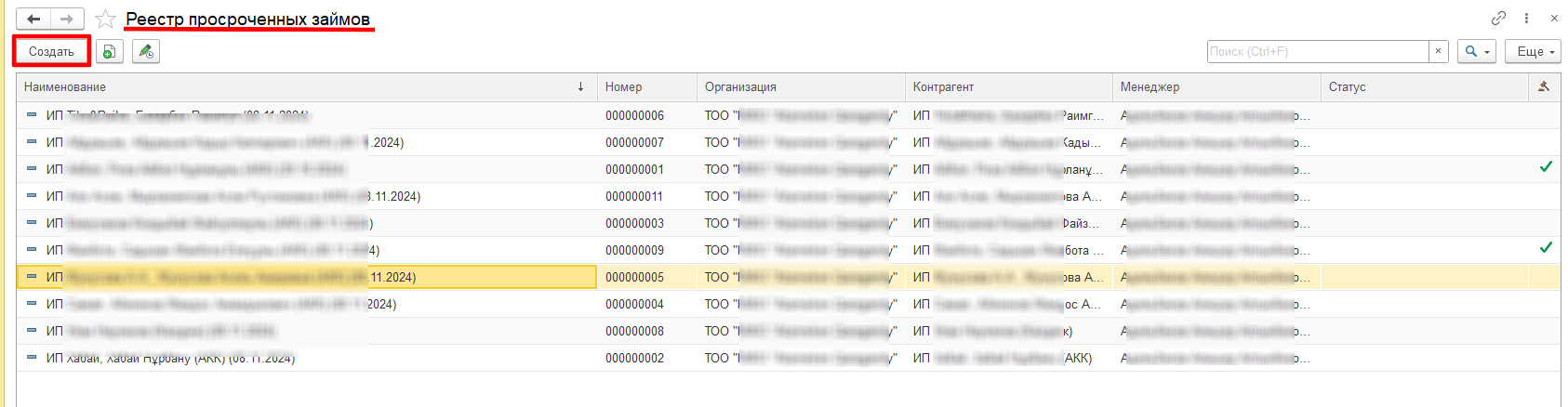Click the row icon of entry 000000002
Viewport: 1568px width, 407px height.
coord(32,357)
